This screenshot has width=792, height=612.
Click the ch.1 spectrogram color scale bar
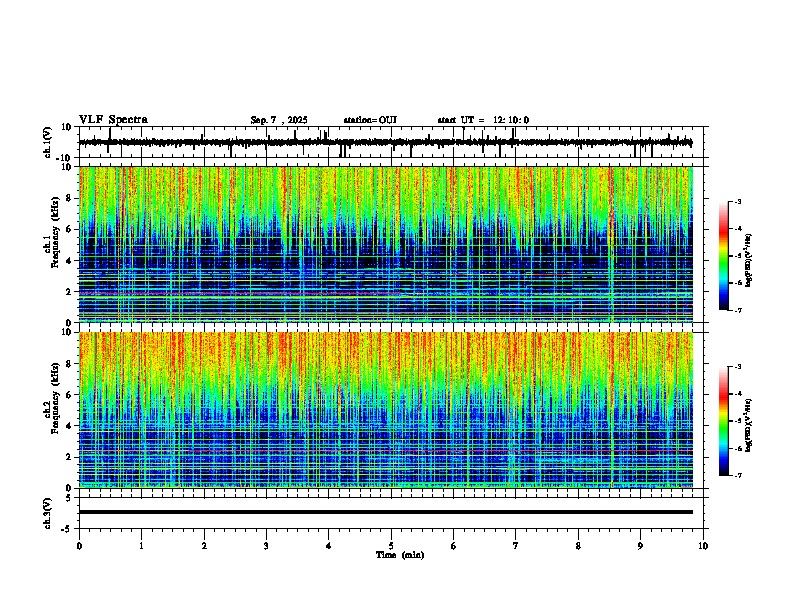point(724,256)
